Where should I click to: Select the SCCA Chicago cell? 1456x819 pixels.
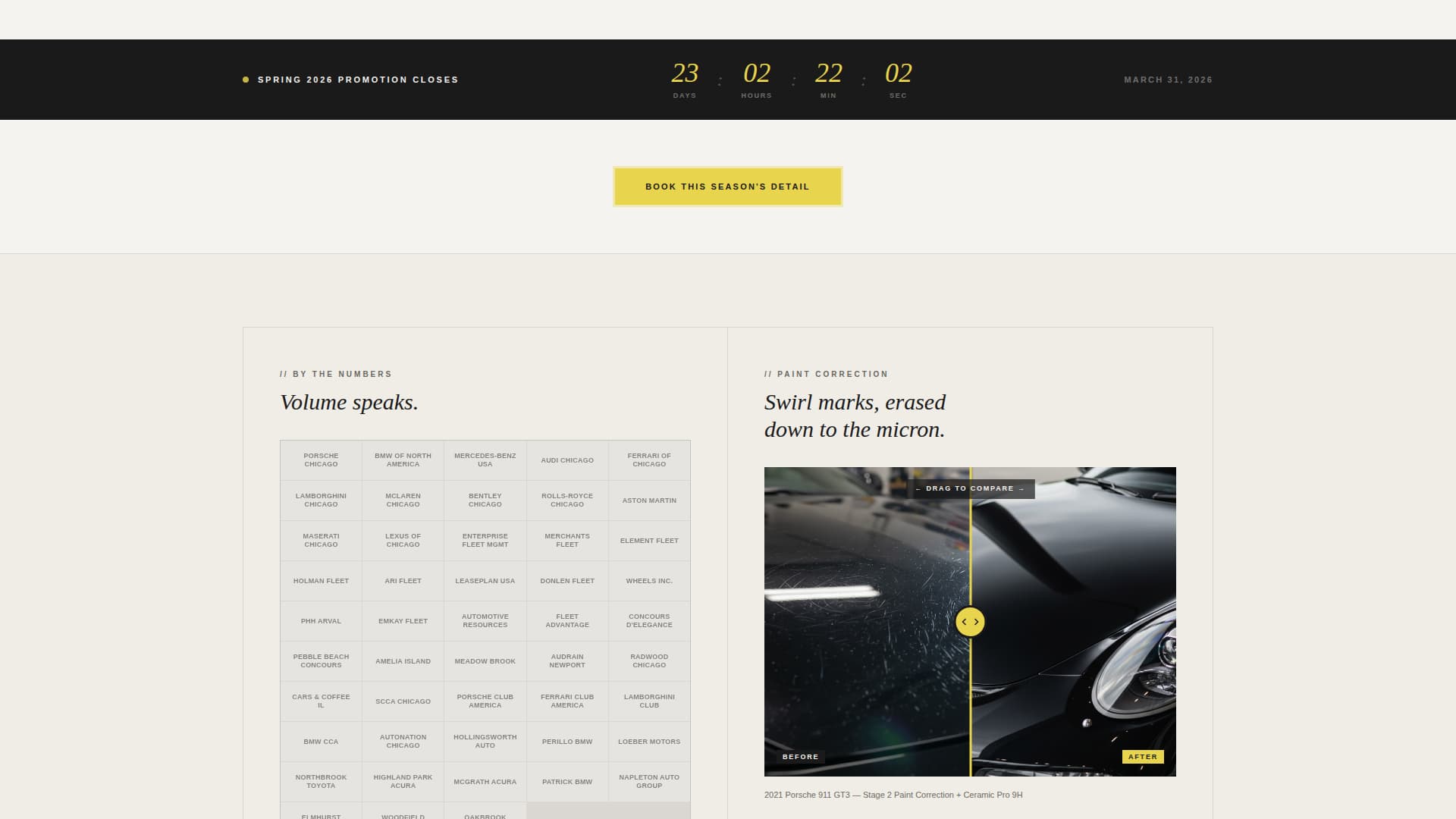click(x=403, y=701)
